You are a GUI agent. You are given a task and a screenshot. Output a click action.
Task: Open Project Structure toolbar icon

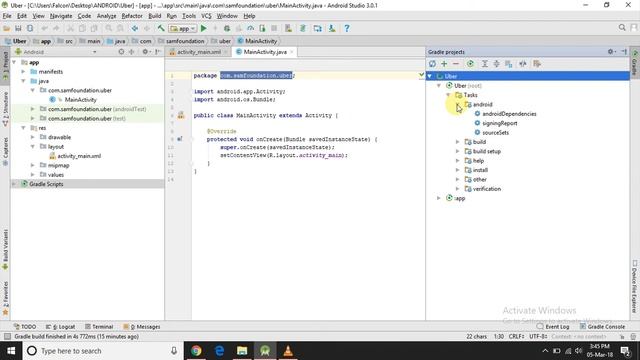318,28
